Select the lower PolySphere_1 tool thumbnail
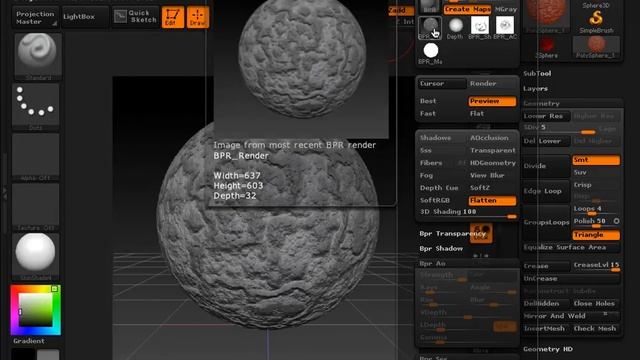The height and width of the screenshot is (360, 640). (596, 47)
